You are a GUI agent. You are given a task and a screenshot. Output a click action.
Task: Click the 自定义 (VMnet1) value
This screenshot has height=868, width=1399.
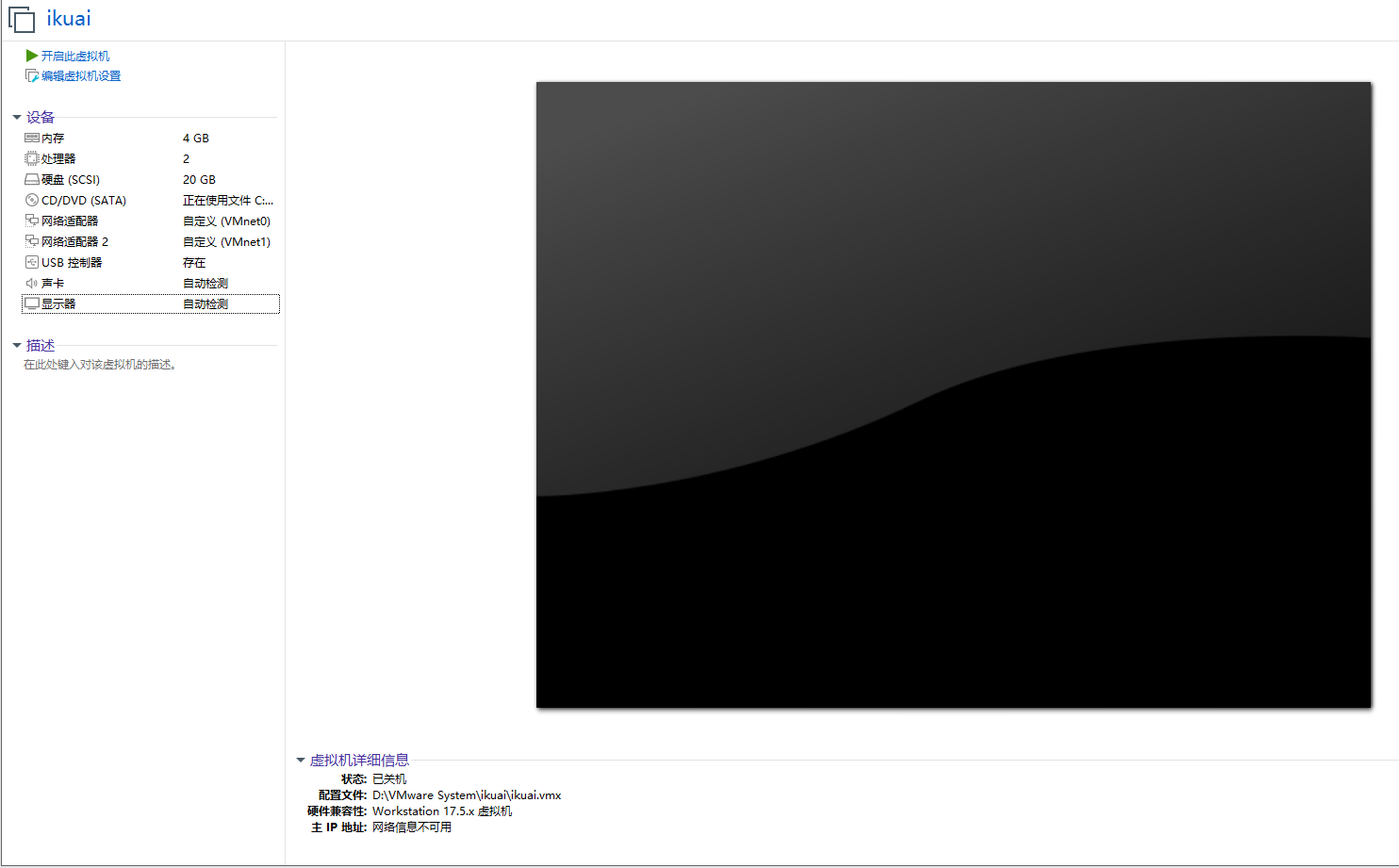[x=227, y=241]
